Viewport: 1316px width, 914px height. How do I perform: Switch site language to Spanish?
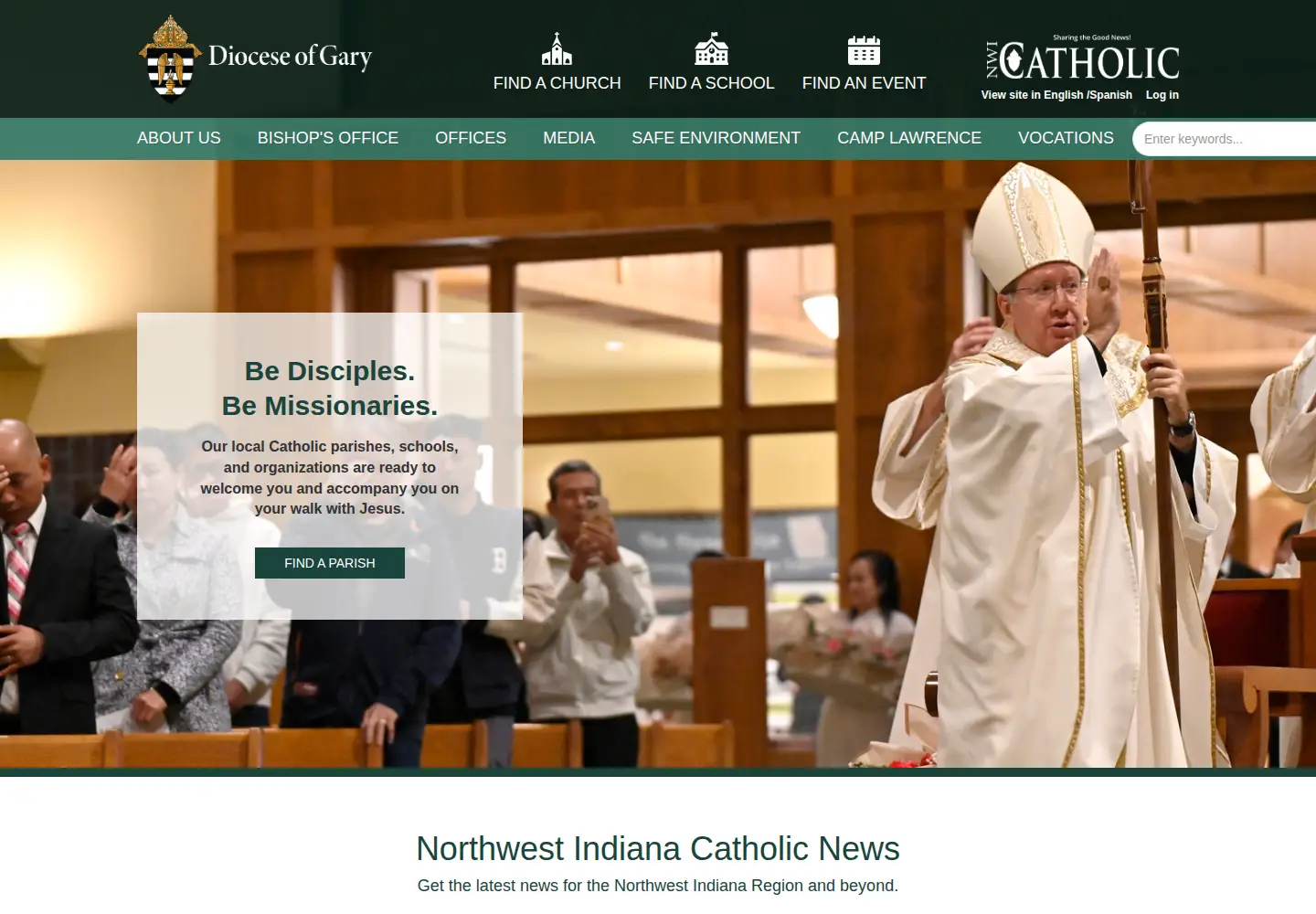point(1110,95)
